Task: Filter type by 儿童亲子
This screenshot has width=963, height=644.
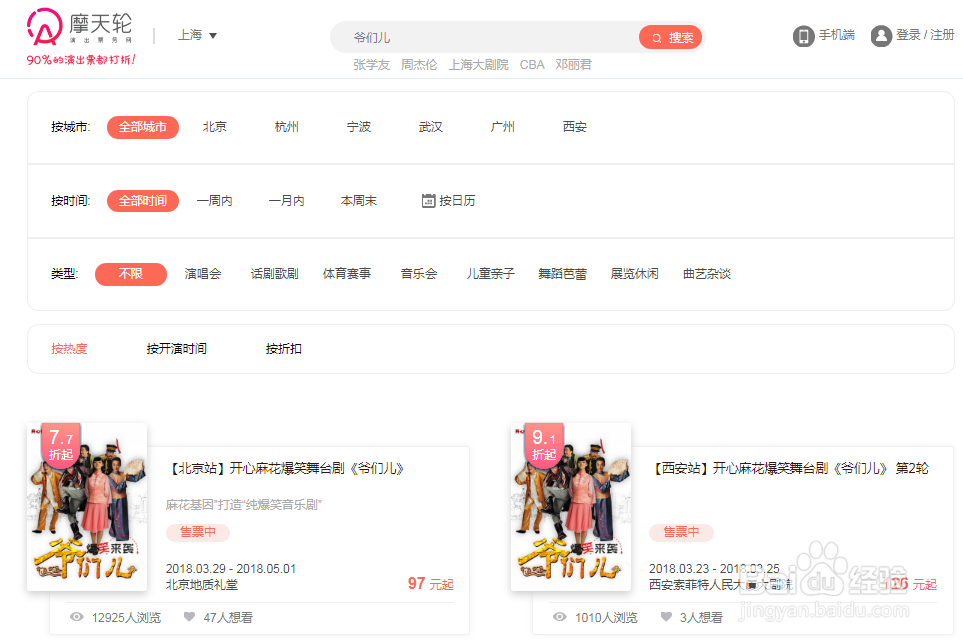Action: [x=491, y=274]
